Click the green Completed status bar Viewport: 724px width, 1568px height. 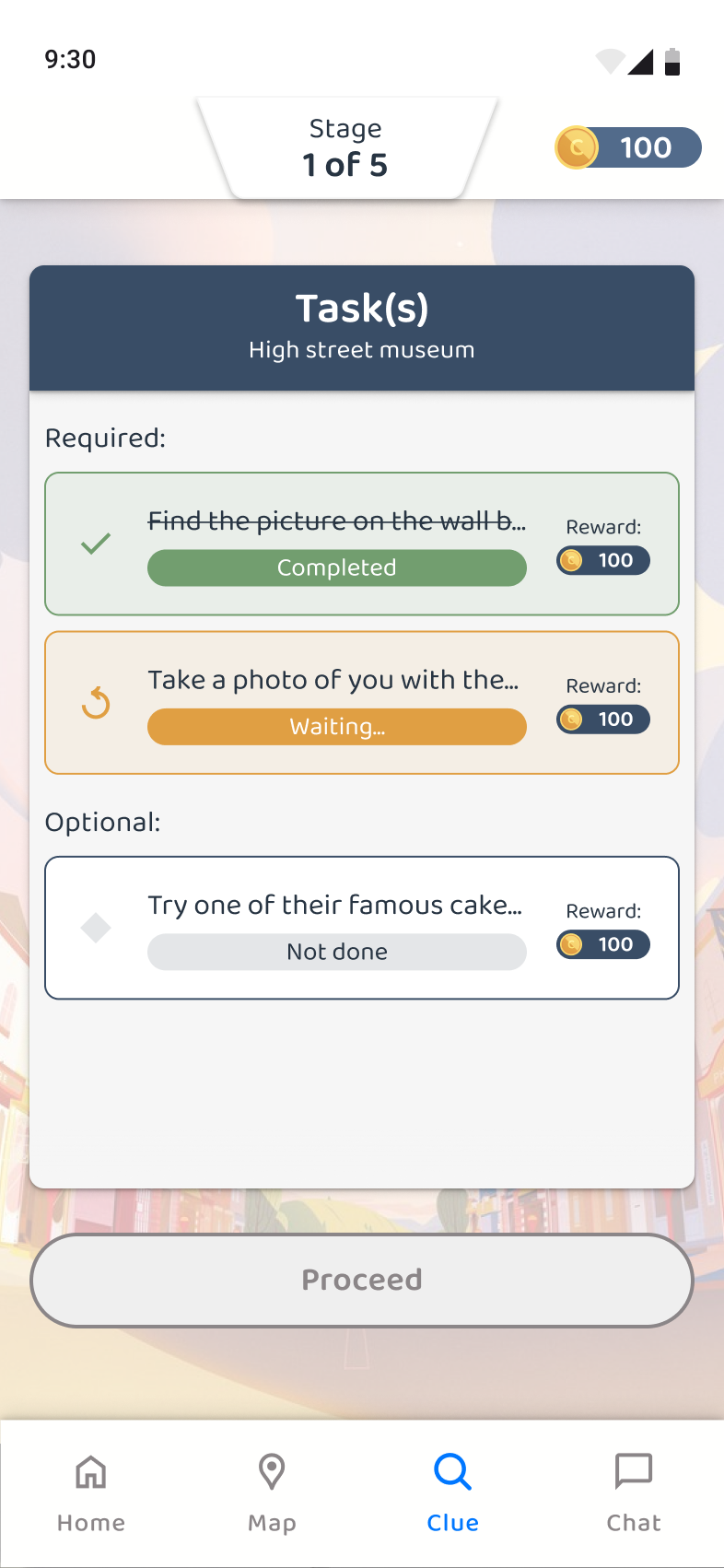(x=337, y=568)
